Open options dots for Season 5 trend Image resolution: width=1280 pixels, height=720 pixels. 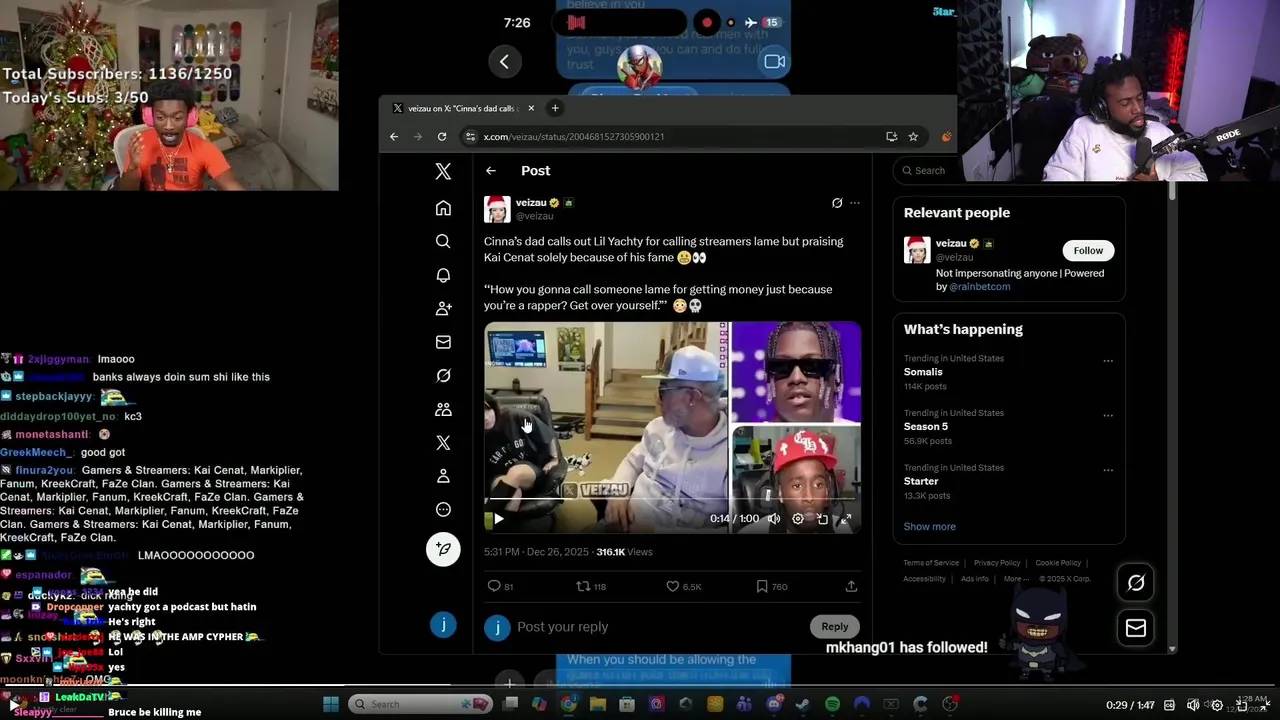click(1107, 415)
